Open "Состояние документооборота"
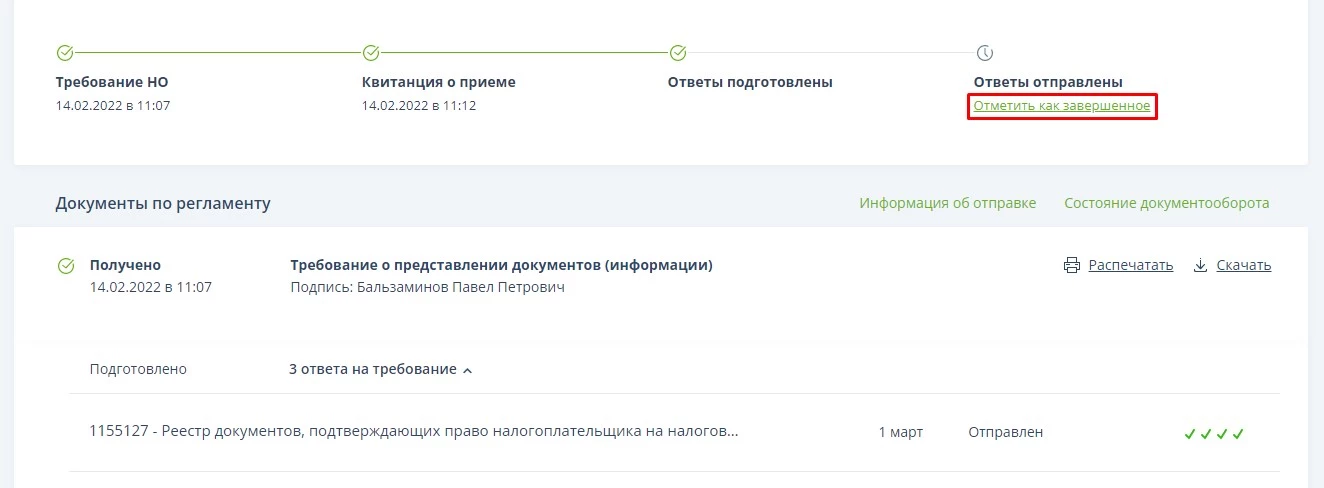 (1166, 203)
